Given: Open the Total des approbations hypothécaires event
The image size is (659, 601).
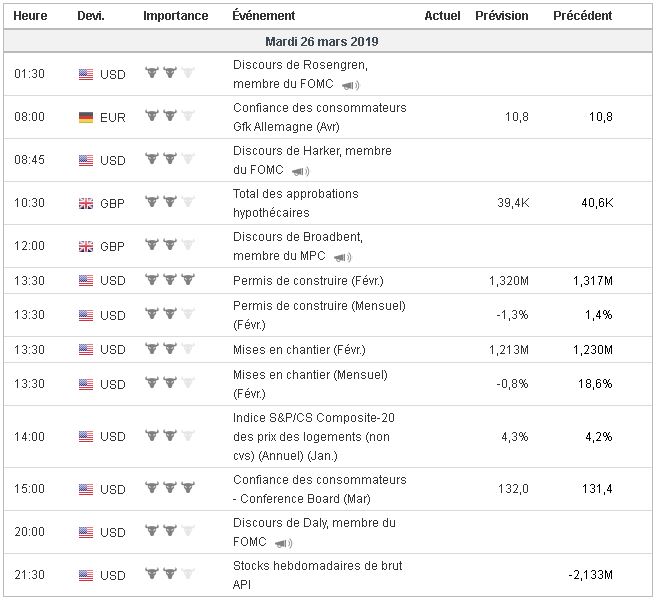Looking at the screenshot, I should (295, 203).
